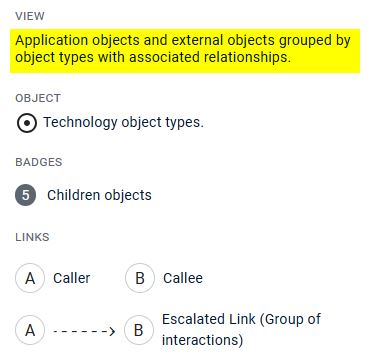Click the words 'associated relationships' in description
378x360 pixels.
(210, 57)
